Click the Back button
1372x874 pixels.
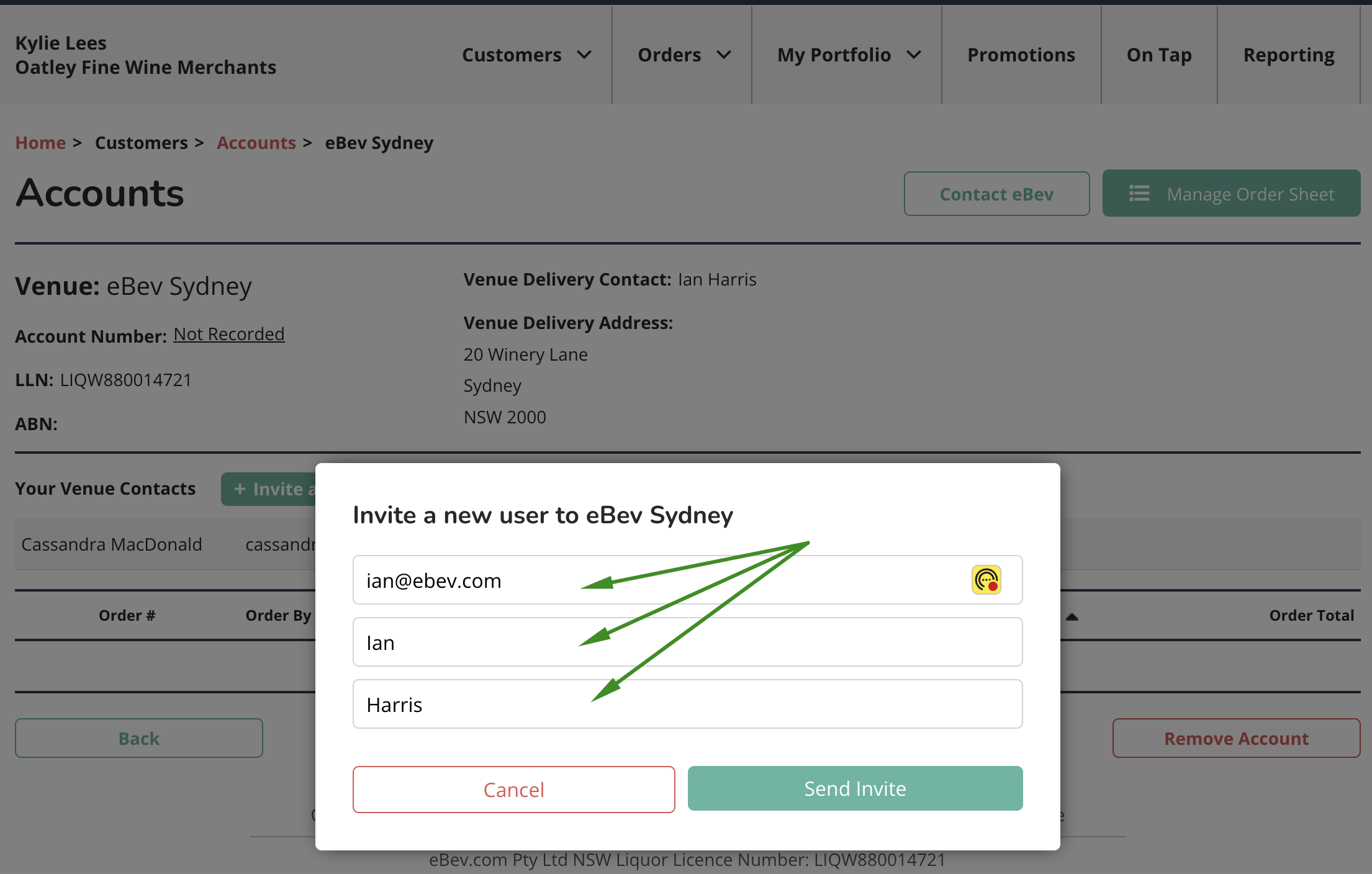[x=138, y=738]
